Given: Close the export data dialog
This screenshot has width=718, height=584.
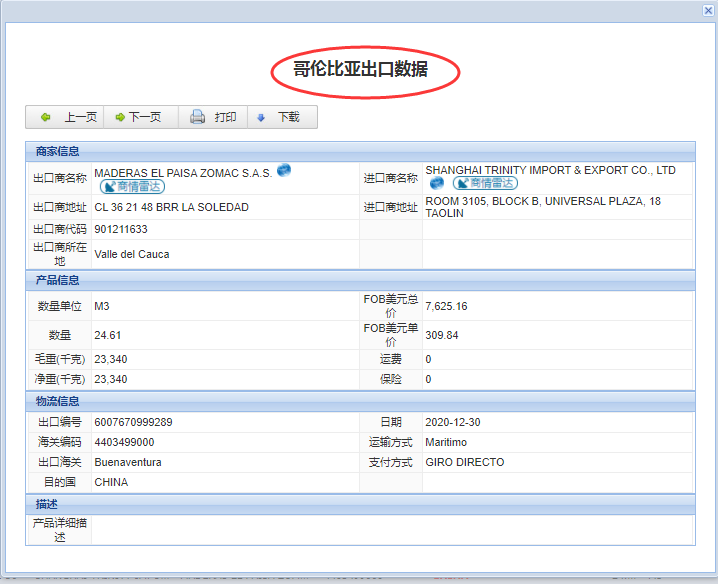Looking at the screenshot, I should click(x=708, y=10).
